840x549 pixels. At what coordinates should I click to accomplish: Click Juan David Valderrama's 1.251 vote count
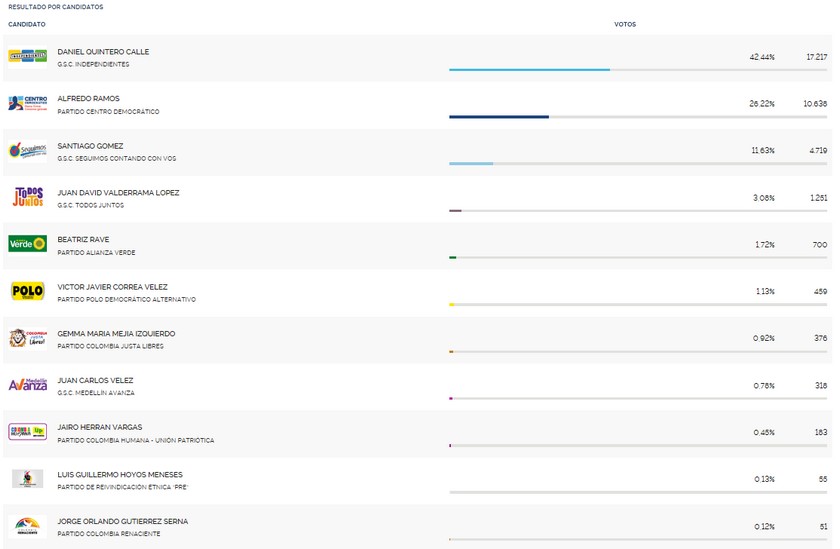coord(818,197)
